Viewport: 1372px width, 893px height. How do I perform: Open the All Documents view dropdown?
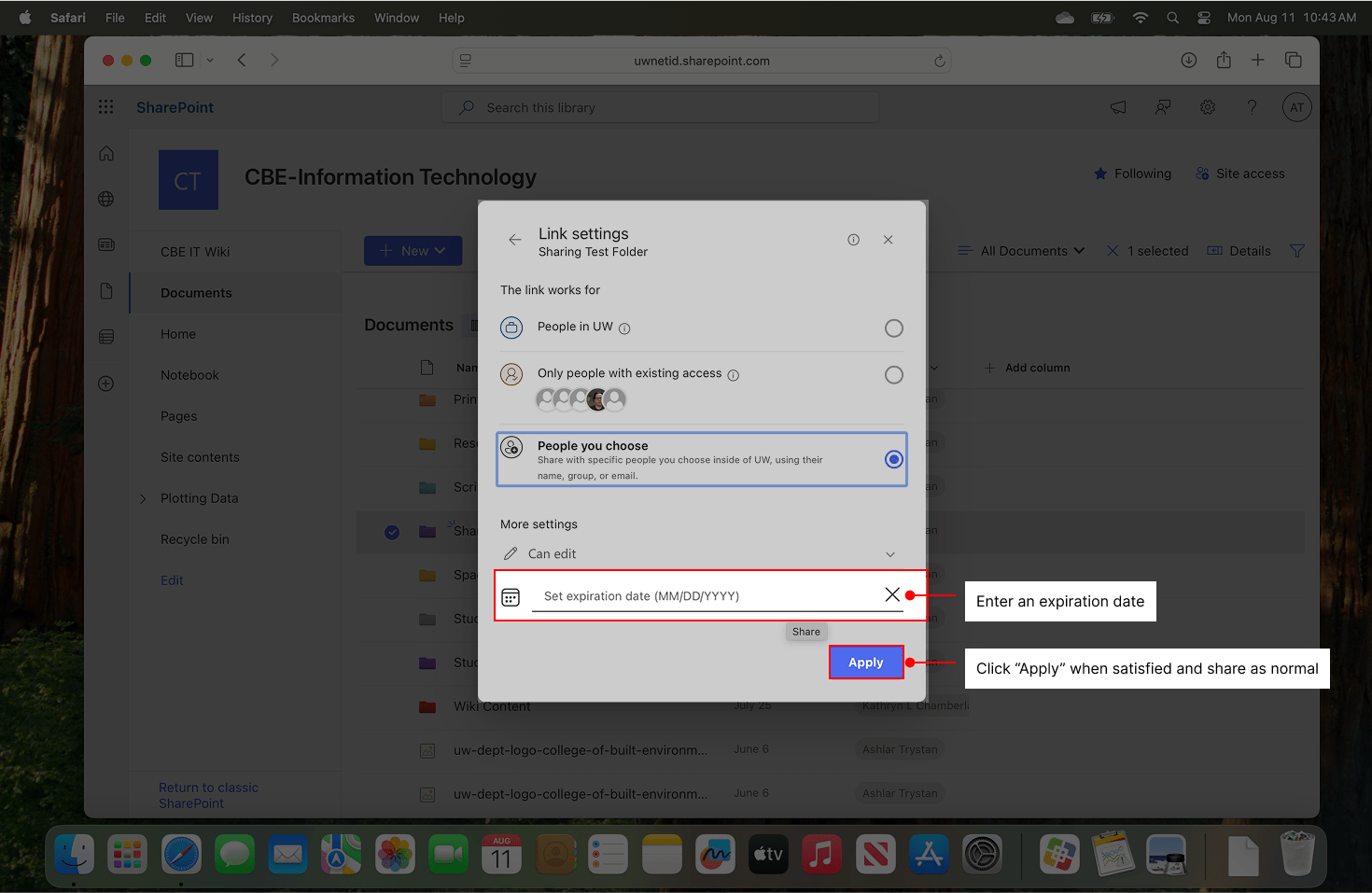tap(1020, 250)
